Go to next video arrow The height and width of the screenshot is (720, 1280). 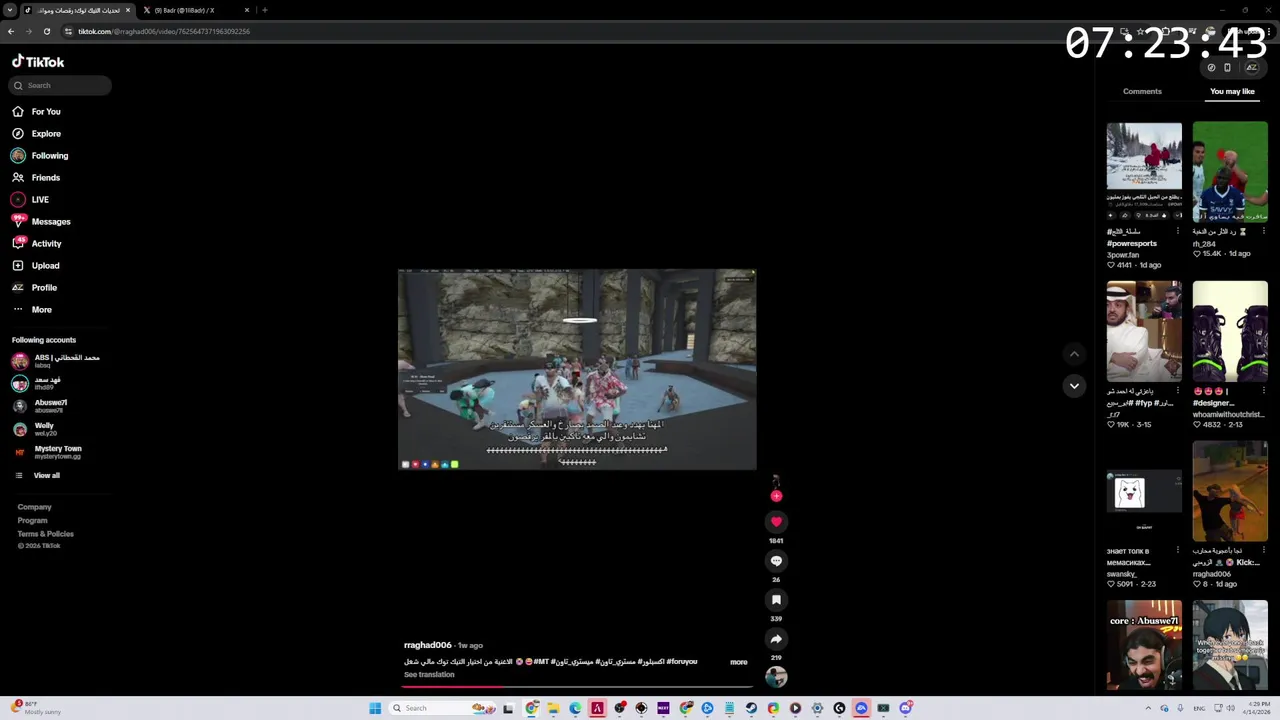click(x=1074, y=385)
